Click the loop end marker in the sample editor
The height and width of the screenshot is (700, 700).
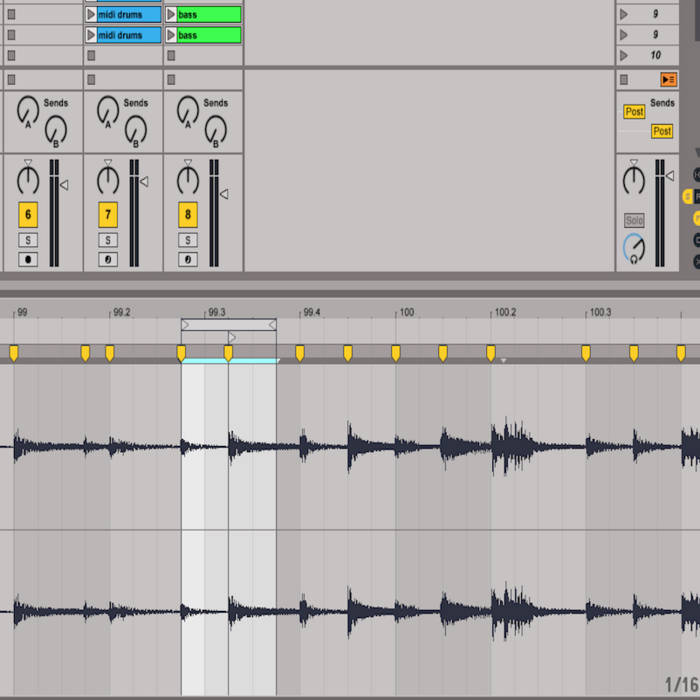tap(272, 325)
